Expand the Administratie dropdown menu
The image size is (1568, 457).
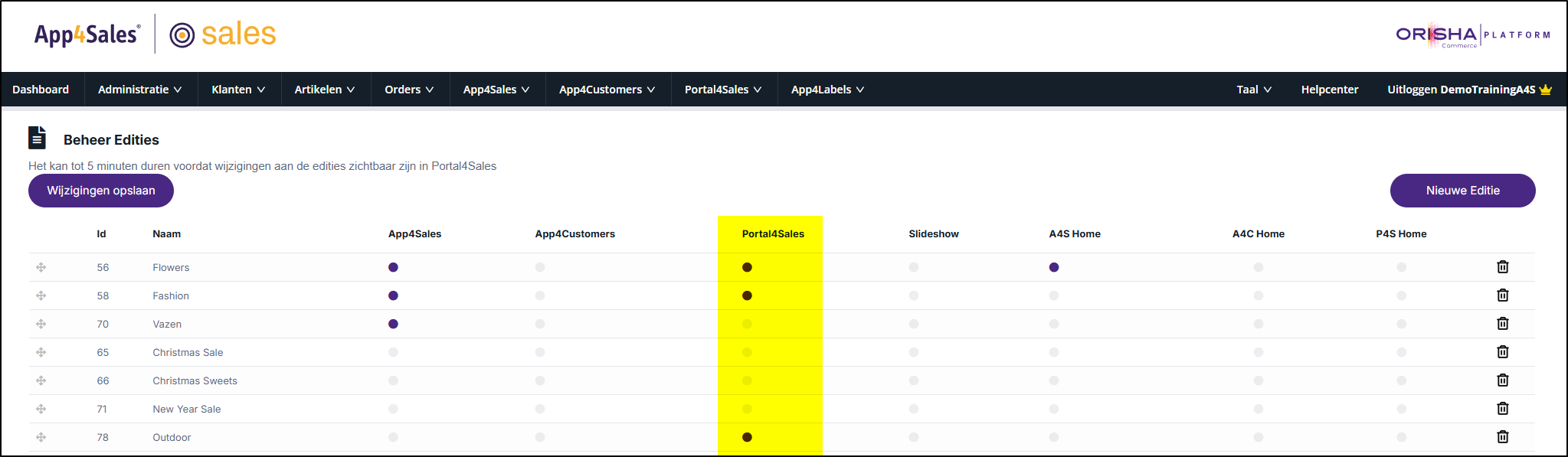click(x=140, y=90)
